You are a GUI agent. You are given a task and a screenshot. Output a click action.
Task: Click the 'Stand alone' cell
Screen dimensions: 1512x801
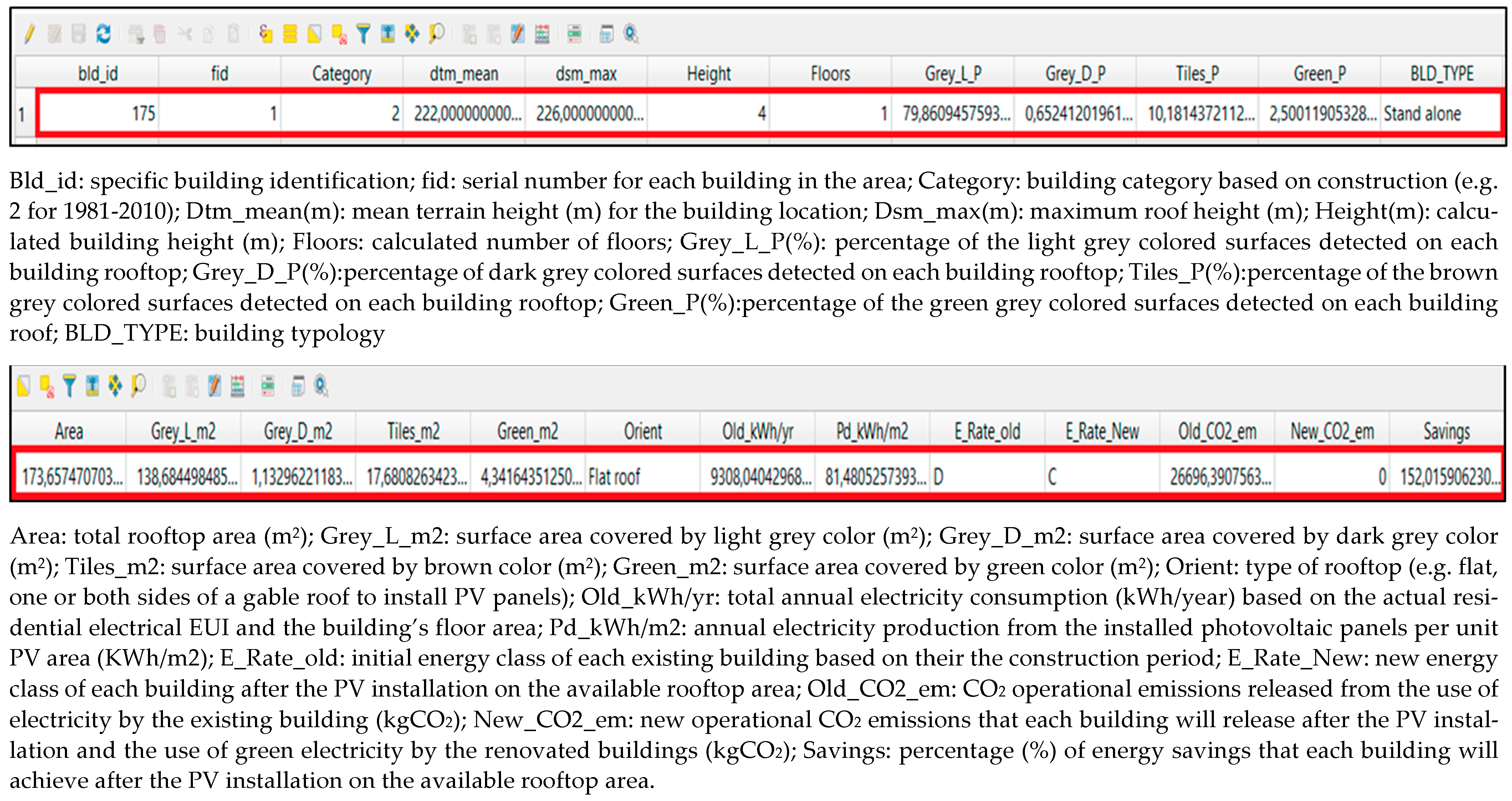pyautogui.click(x=1441, y=113)
